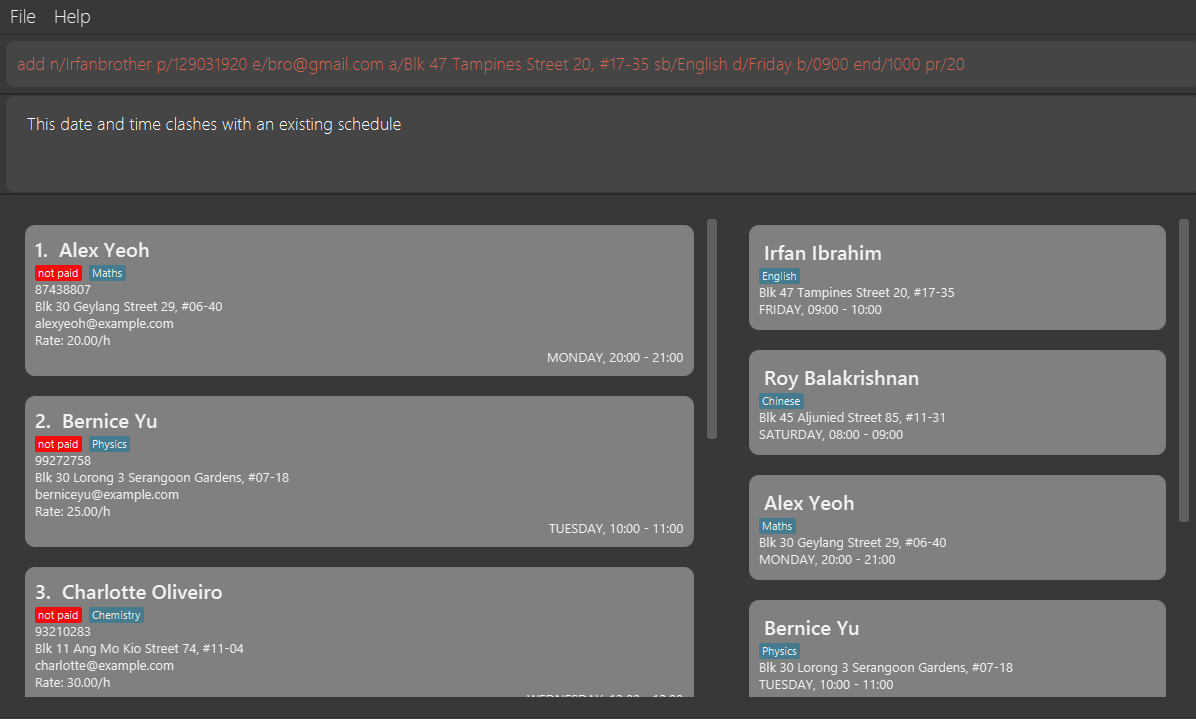Click address Blk 11 Ang Mo Kio Street
This screenshot has width=1196, height=719.
coord(139,649)
